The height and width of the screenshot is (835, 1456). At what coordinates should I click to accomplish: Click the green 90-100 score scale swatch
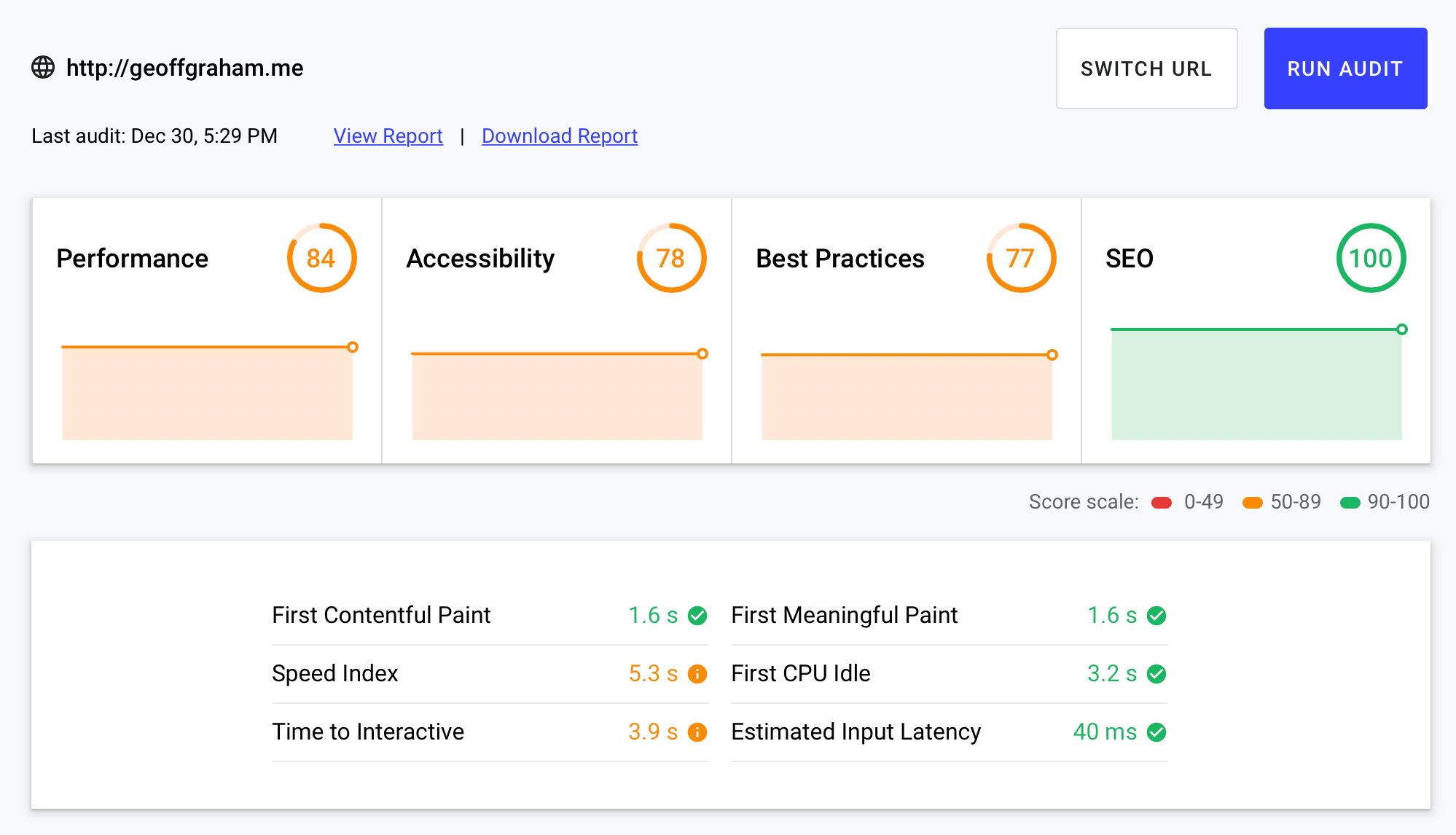[x=1350, y=503]
